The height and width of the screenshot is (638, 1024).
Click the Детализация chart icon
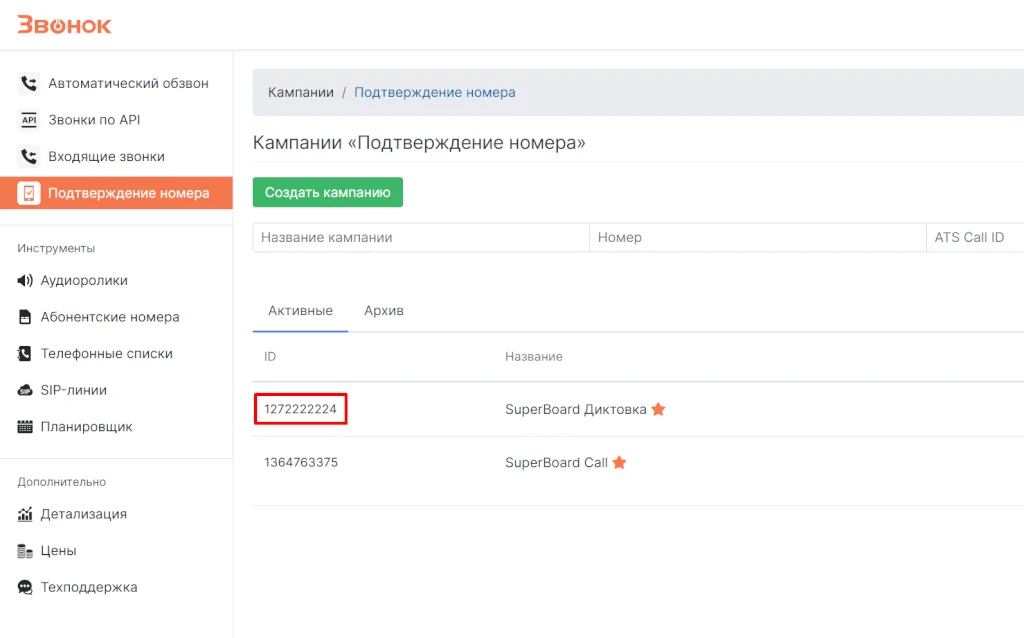(25, 514)
